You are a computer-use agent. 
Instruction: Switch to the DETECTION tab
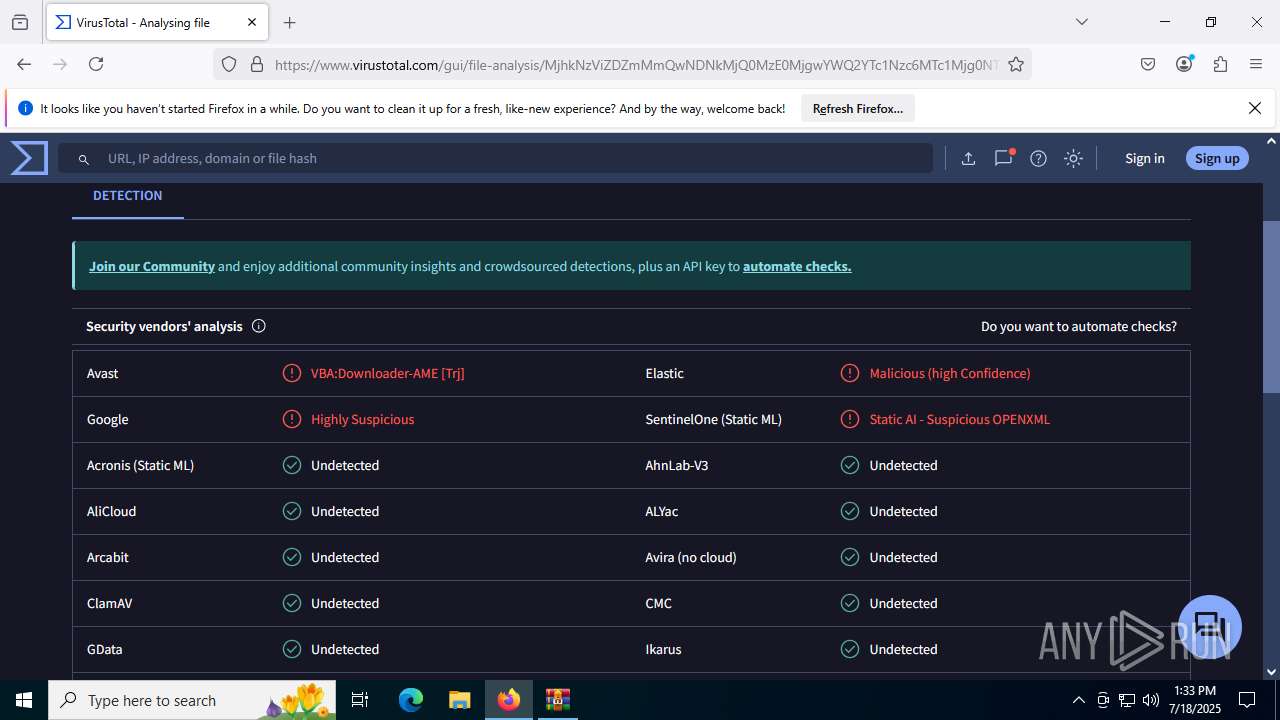point(127,196)
